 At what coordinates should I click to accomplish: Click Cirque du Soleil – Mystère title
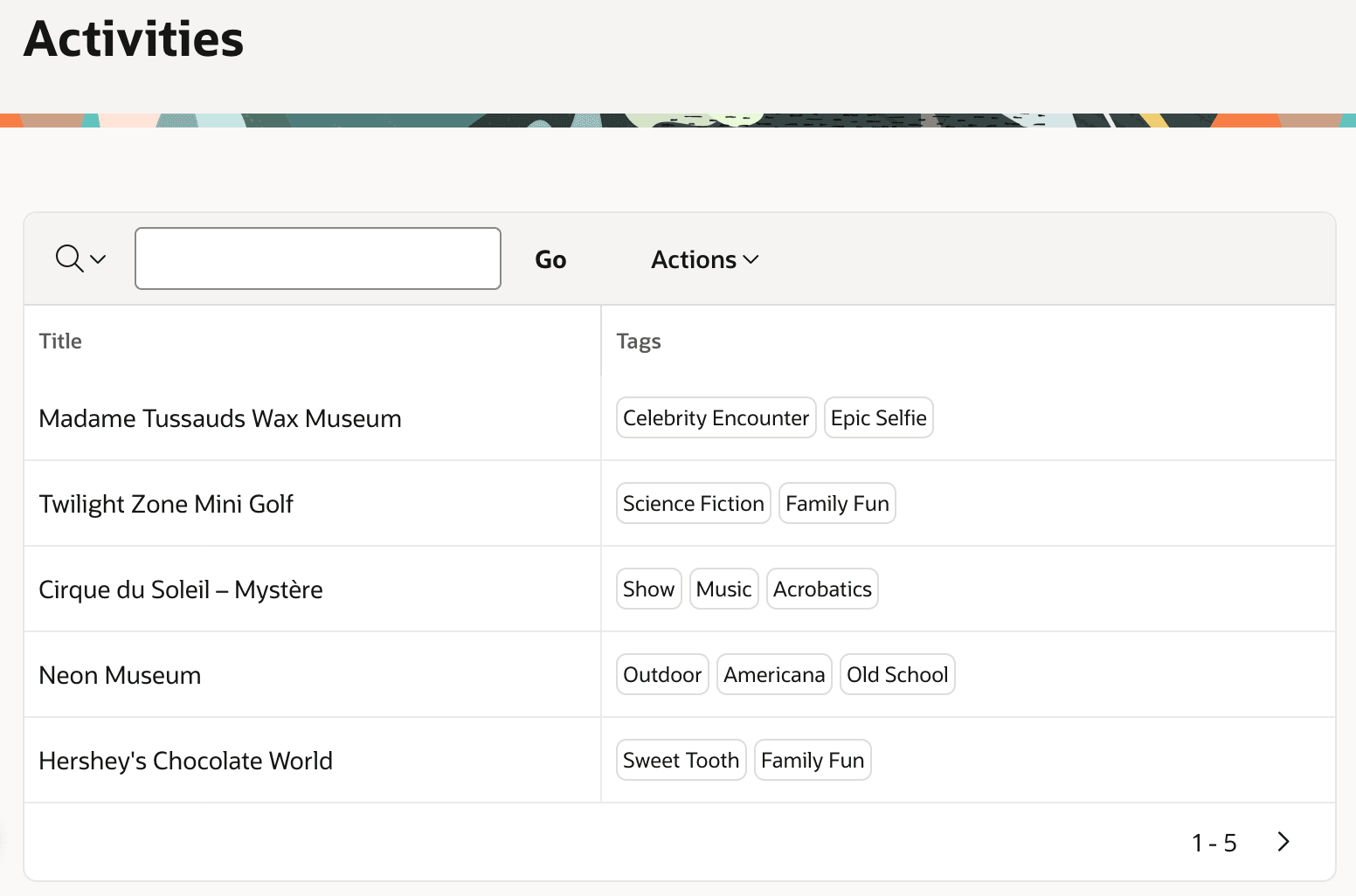pyautogui.click(x=181, y=589)
